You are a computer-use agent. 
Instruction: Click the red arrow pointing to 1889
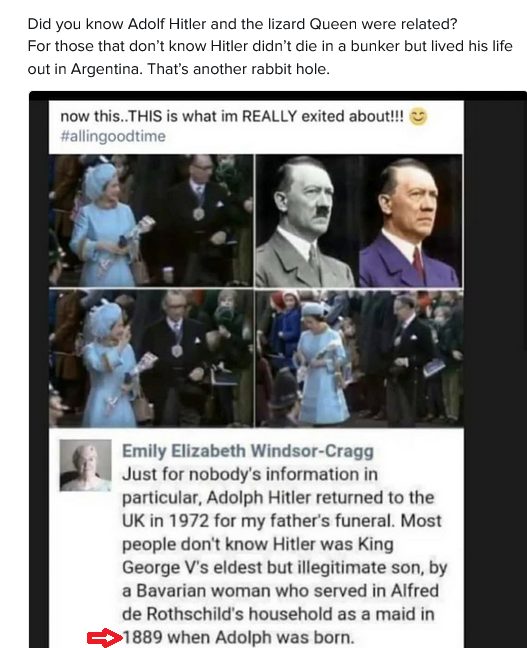point(105,638)
